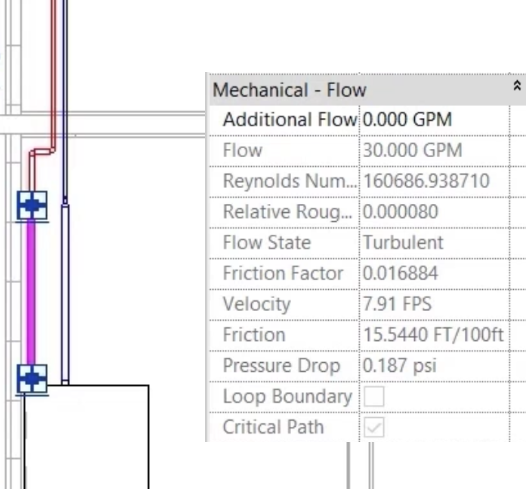The image size is (526, 489).
Task: Select the Loop Boundary parameter label
Action: pyautogui.click(x=287, y=397)
